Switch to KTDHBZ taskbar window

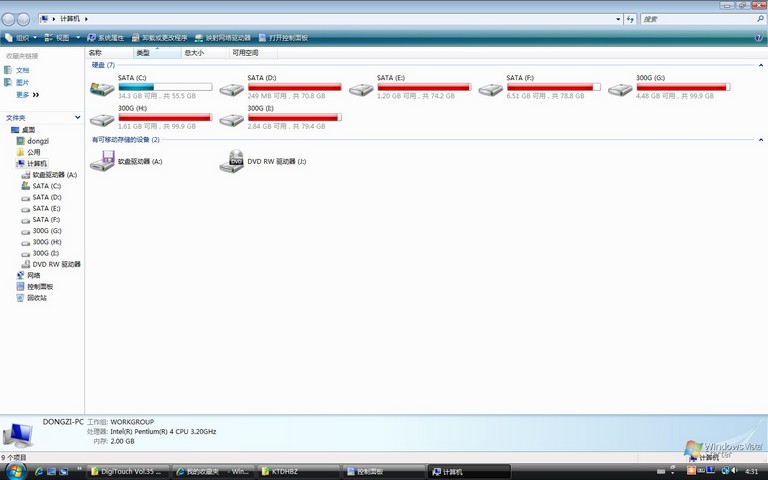(x=298, y=472)
